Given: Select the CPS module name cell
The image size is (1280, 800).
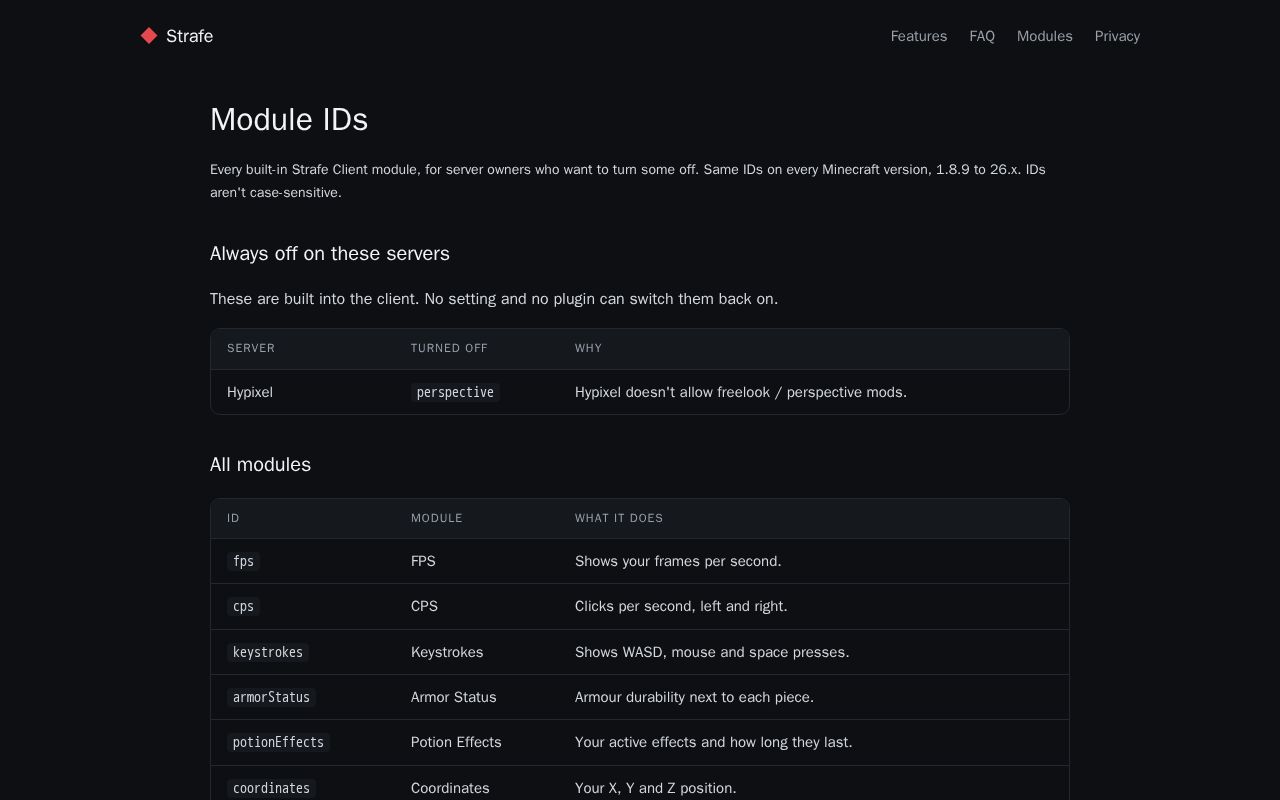Looking at the screenshot, I should click(x=424, y=606).
